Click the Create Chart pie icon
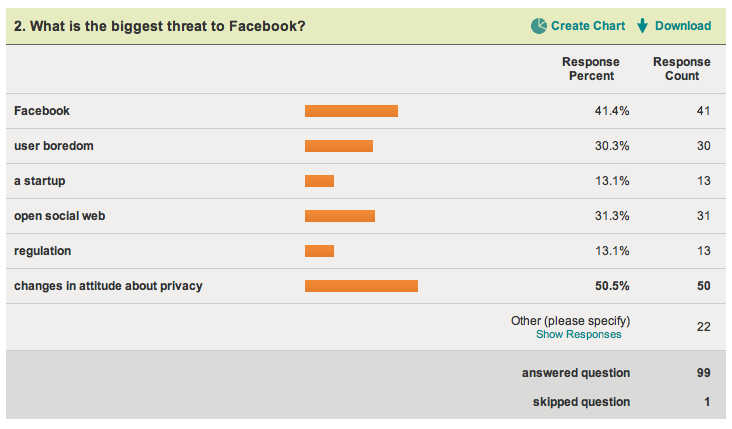 coord(538,26)
